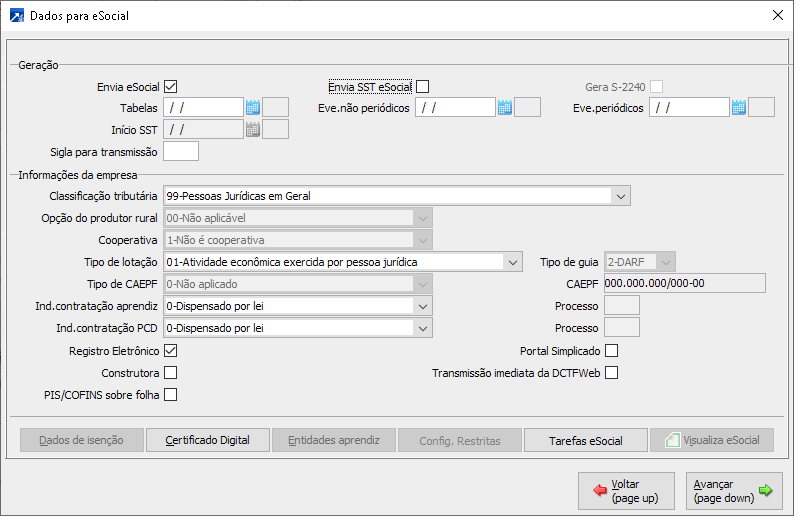Open the Cooperativa combo box
This screenshot has width=808, height=523.
(x=423, y=240)
